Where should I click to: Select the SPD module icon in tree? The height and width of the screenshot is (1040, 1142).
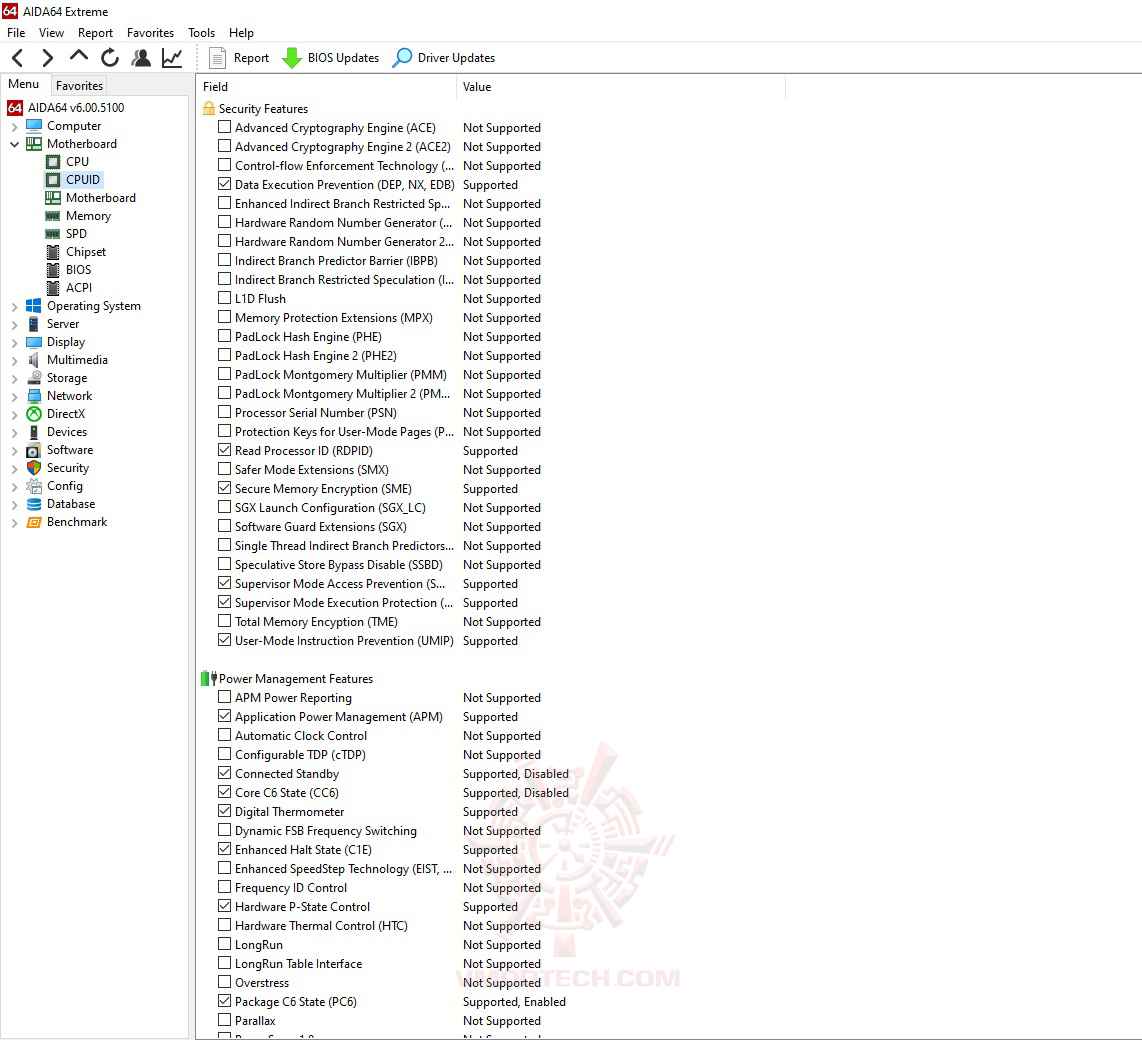click(52, 234)
